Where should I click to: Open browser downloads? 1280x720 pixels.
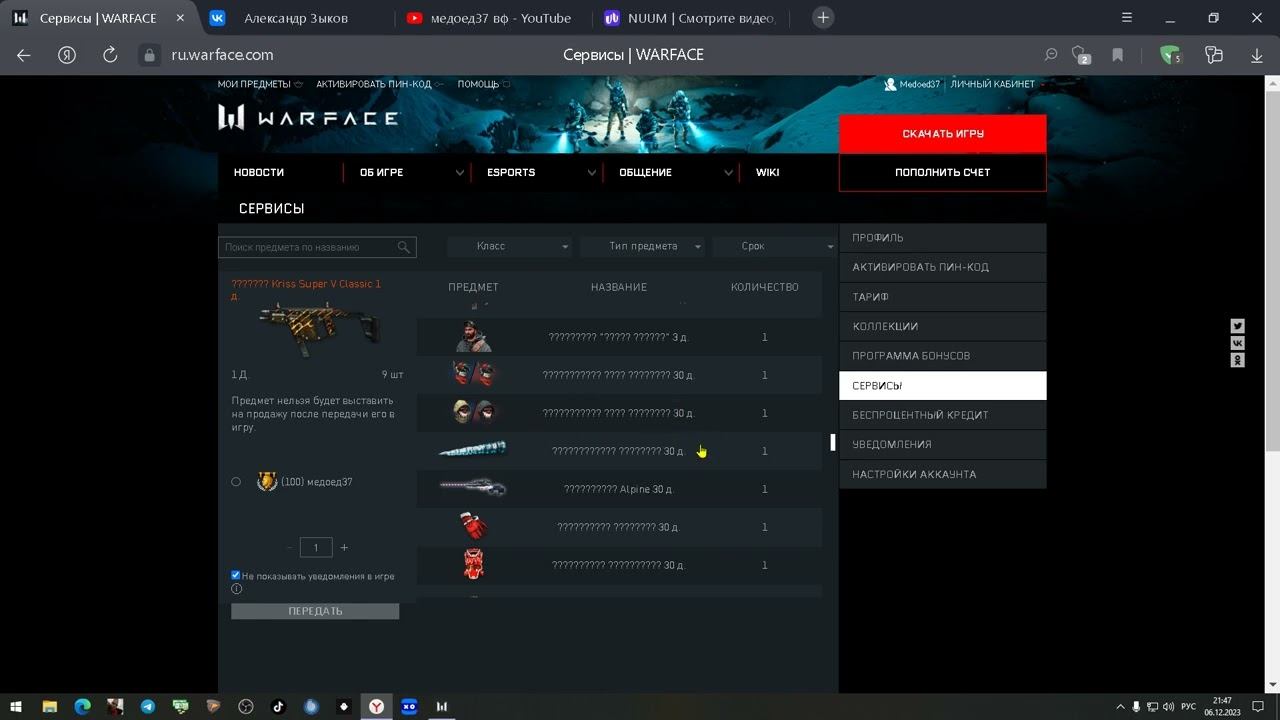coord(1257,55)
